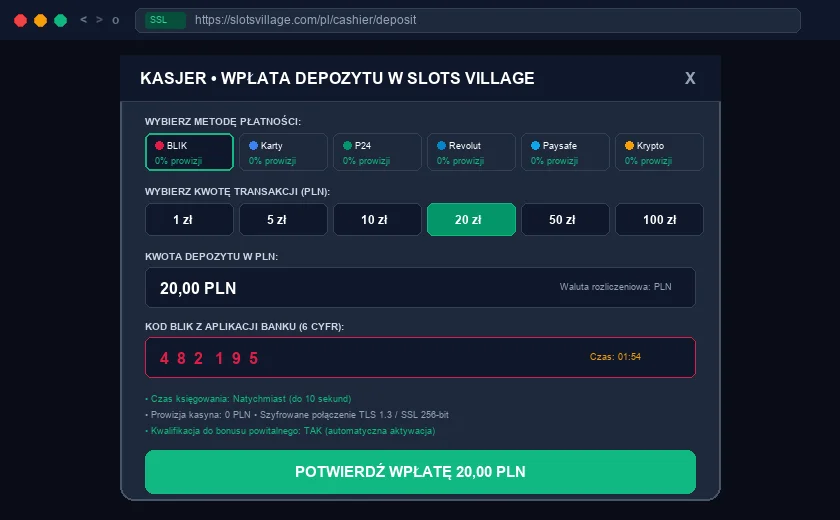840x520 pixels.
Task: Choose P24 payment method
Action: coord(377,152)
